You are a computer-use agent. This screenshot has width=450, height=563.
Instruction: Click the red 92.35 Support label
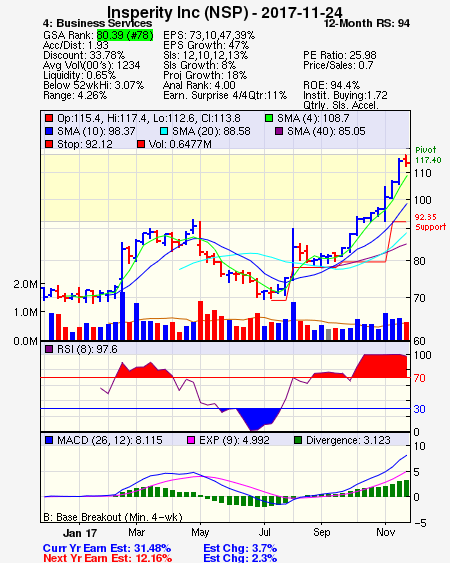click(x=430, y=222)
